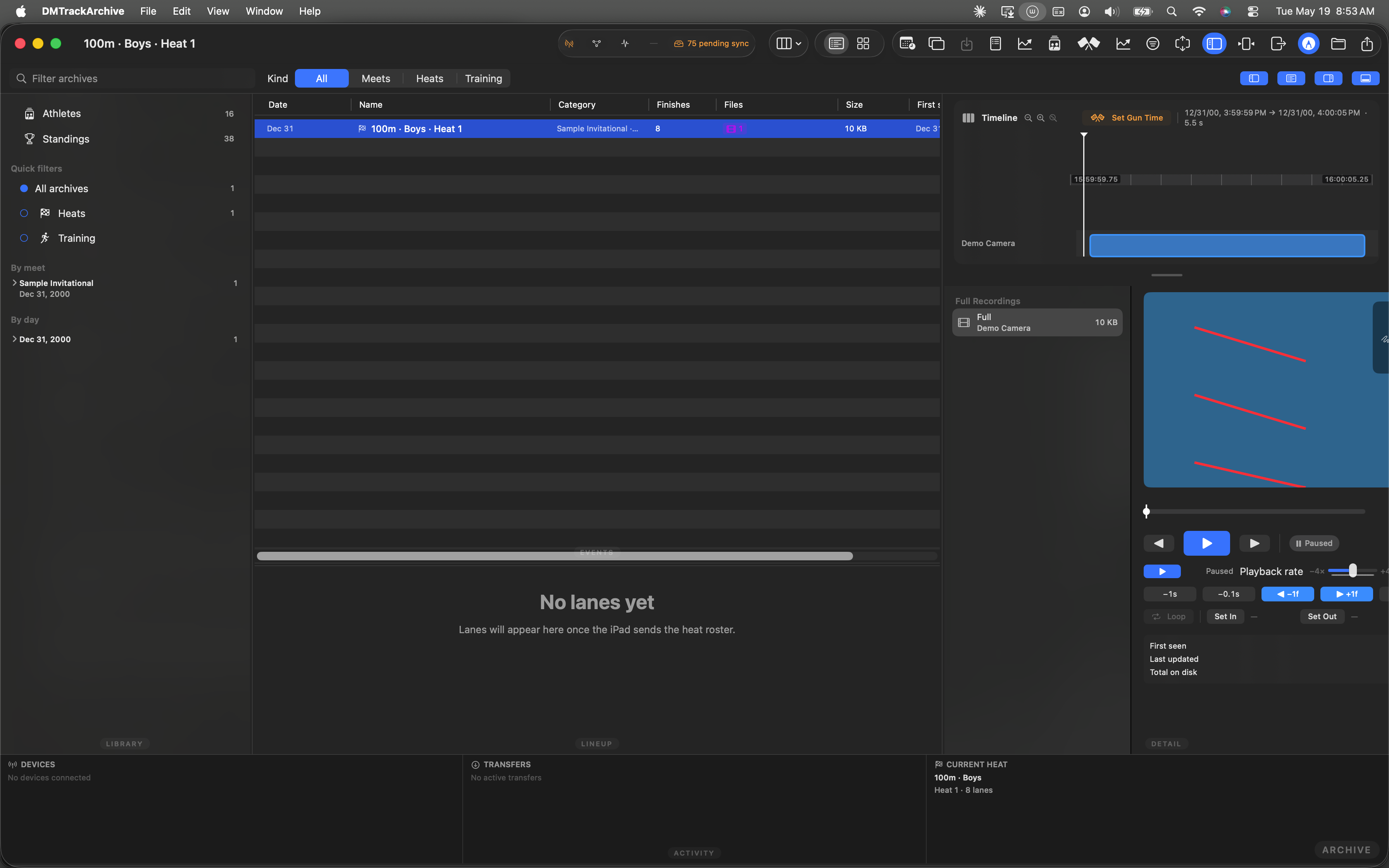Image resolution: width=1389 pixels, height=868 pixels.
Task: Click the −1s seek button
Action: point(1170,594)
